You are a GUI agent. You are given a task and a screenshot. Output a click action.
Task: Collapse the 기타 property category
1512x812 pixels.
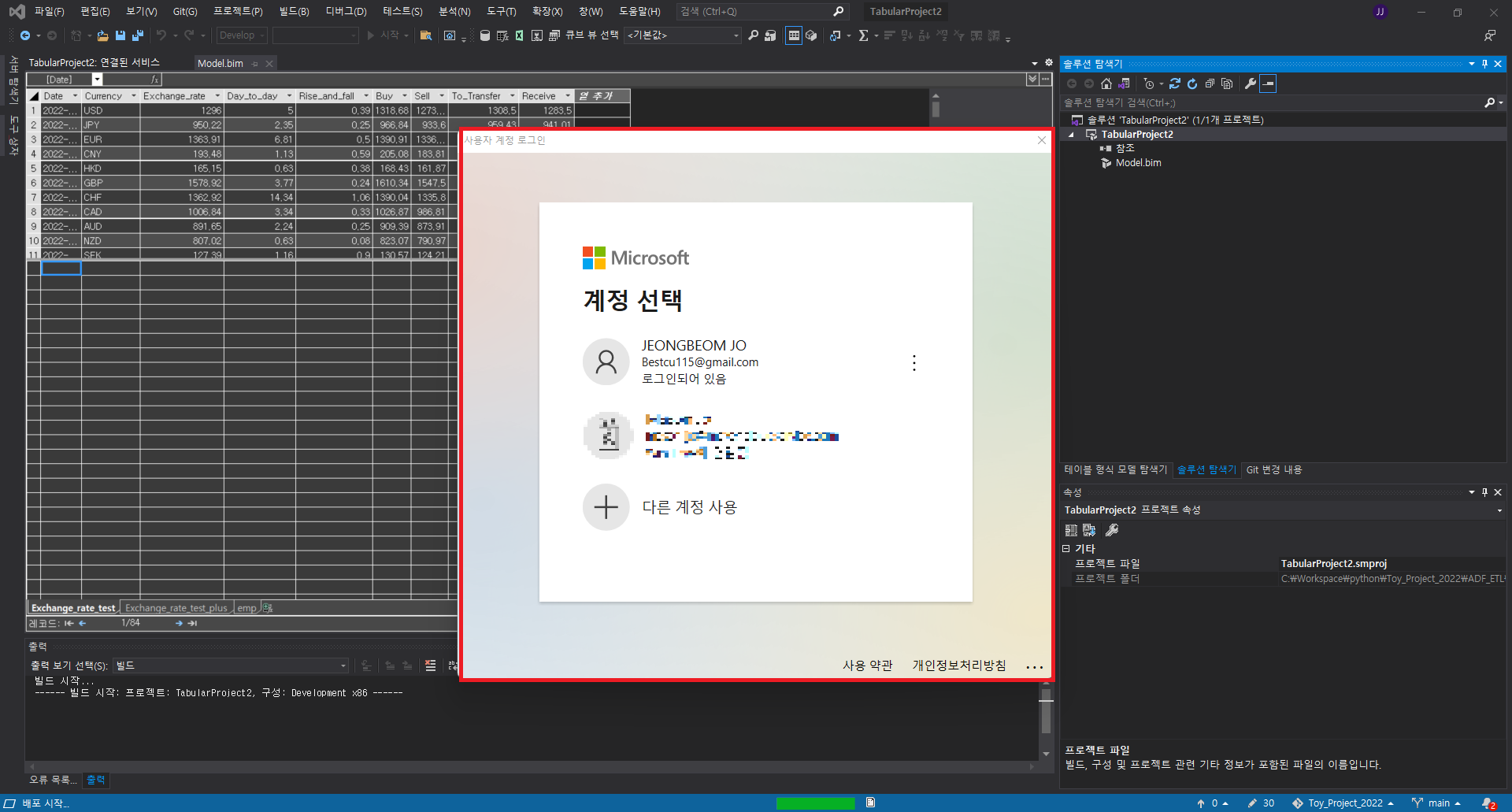pos(1065,549)
